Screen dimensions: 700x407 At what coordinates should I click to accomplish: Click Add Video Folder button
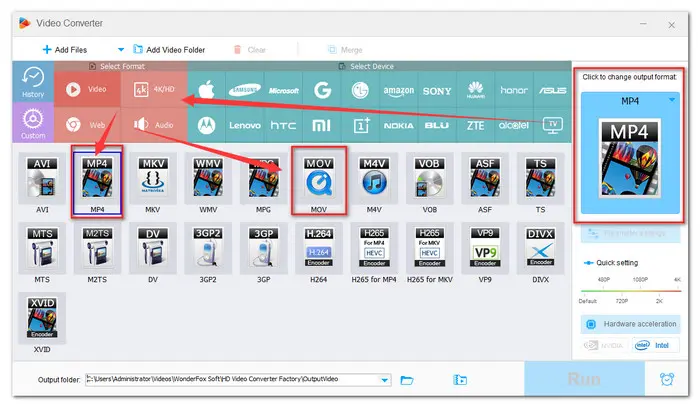pyautogui.click(x=169, y=50)
